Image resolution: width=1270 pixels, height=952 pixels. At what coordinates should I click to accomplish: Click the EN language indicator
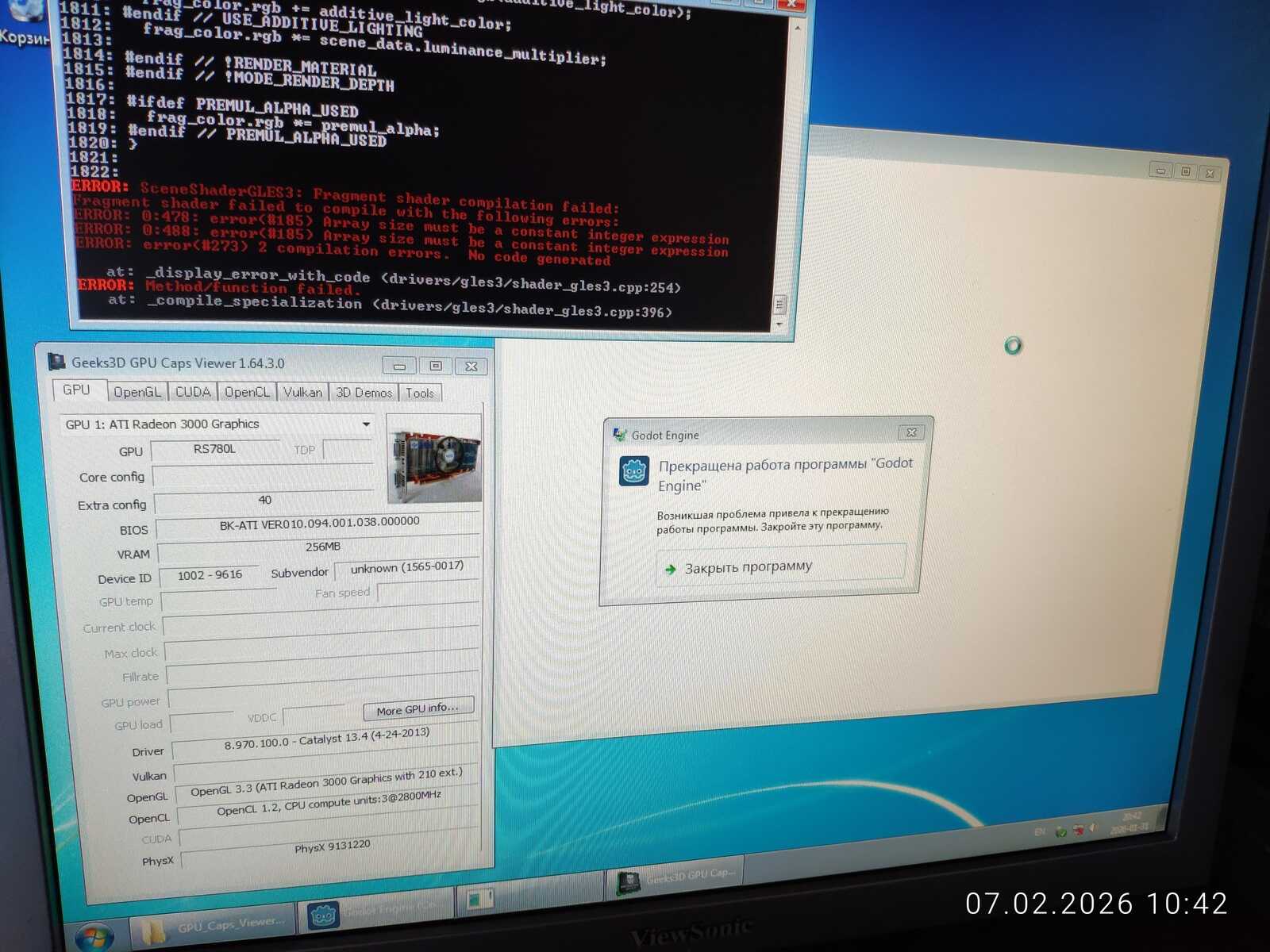point(1040,832)
